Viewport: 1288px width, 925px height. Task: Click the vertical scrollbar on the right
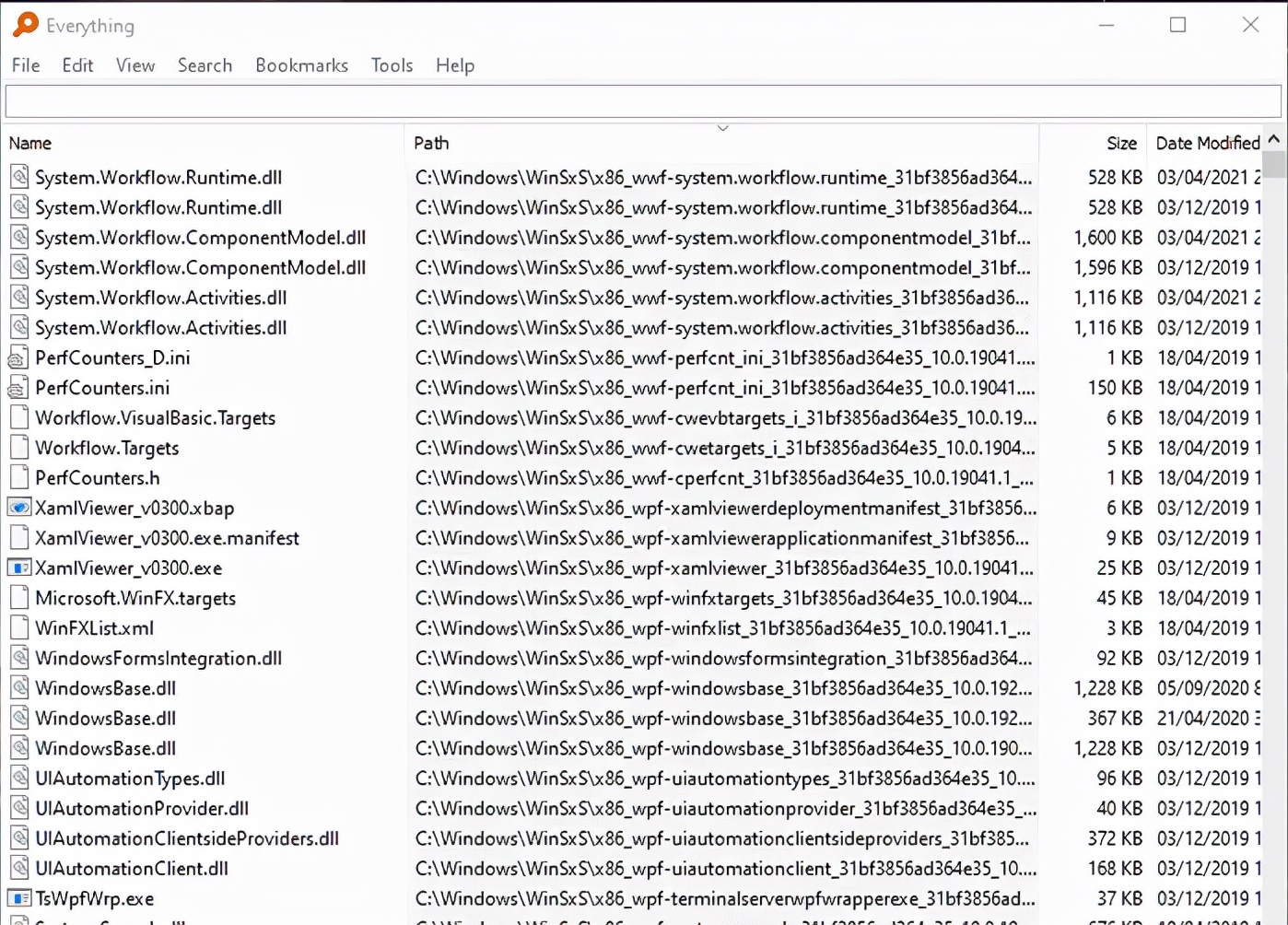[1276, 164]
